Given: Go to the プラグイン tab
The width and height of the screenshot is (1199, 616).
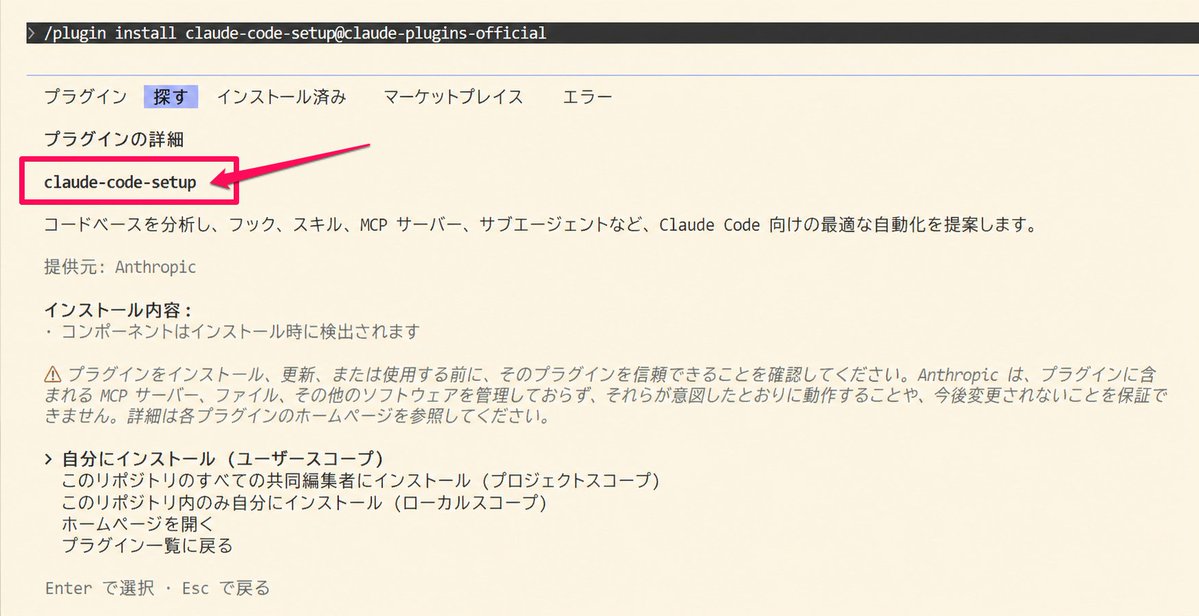Looking at the screenshot, I should click(x=86, y=96).
